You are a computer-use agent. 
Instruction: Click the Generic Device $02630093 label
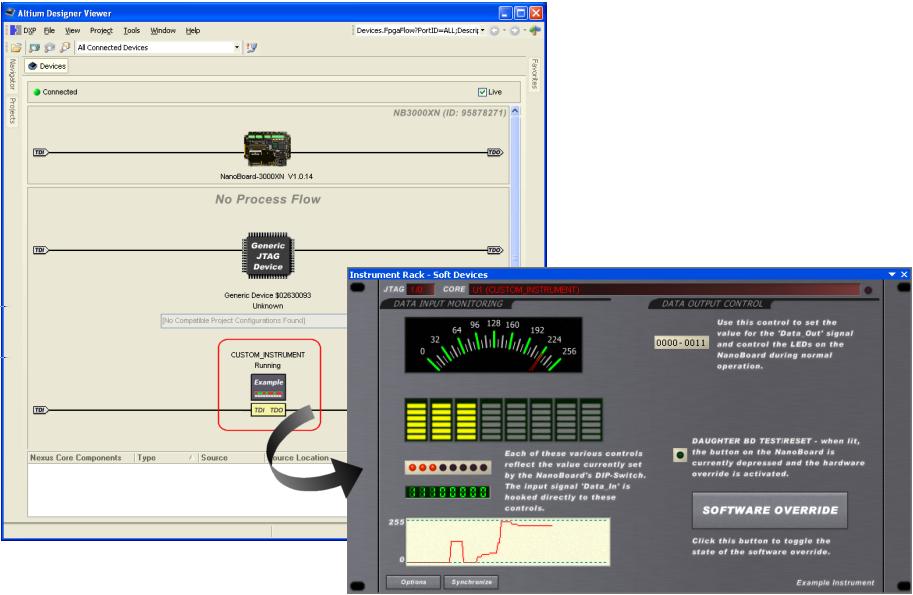click(268, 296)
